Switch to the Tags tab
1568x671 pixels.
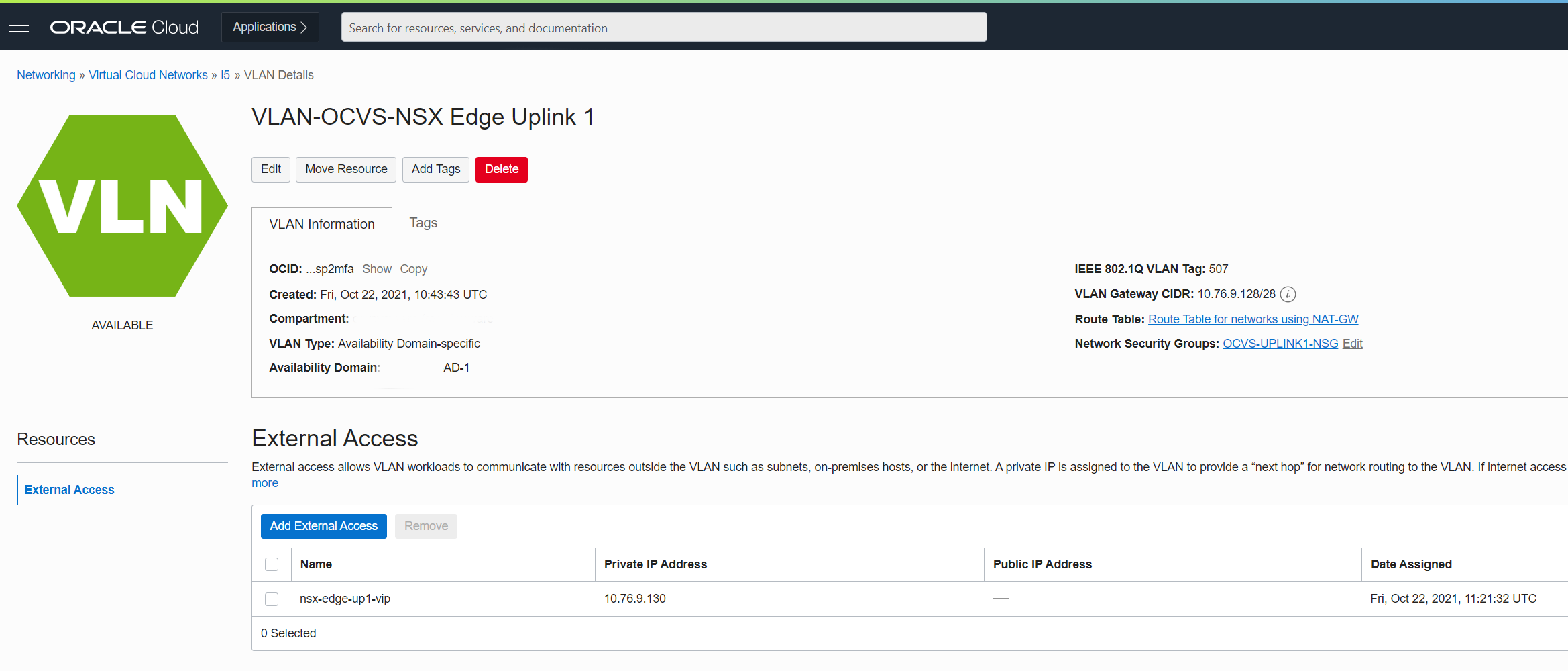click(423, 223)
